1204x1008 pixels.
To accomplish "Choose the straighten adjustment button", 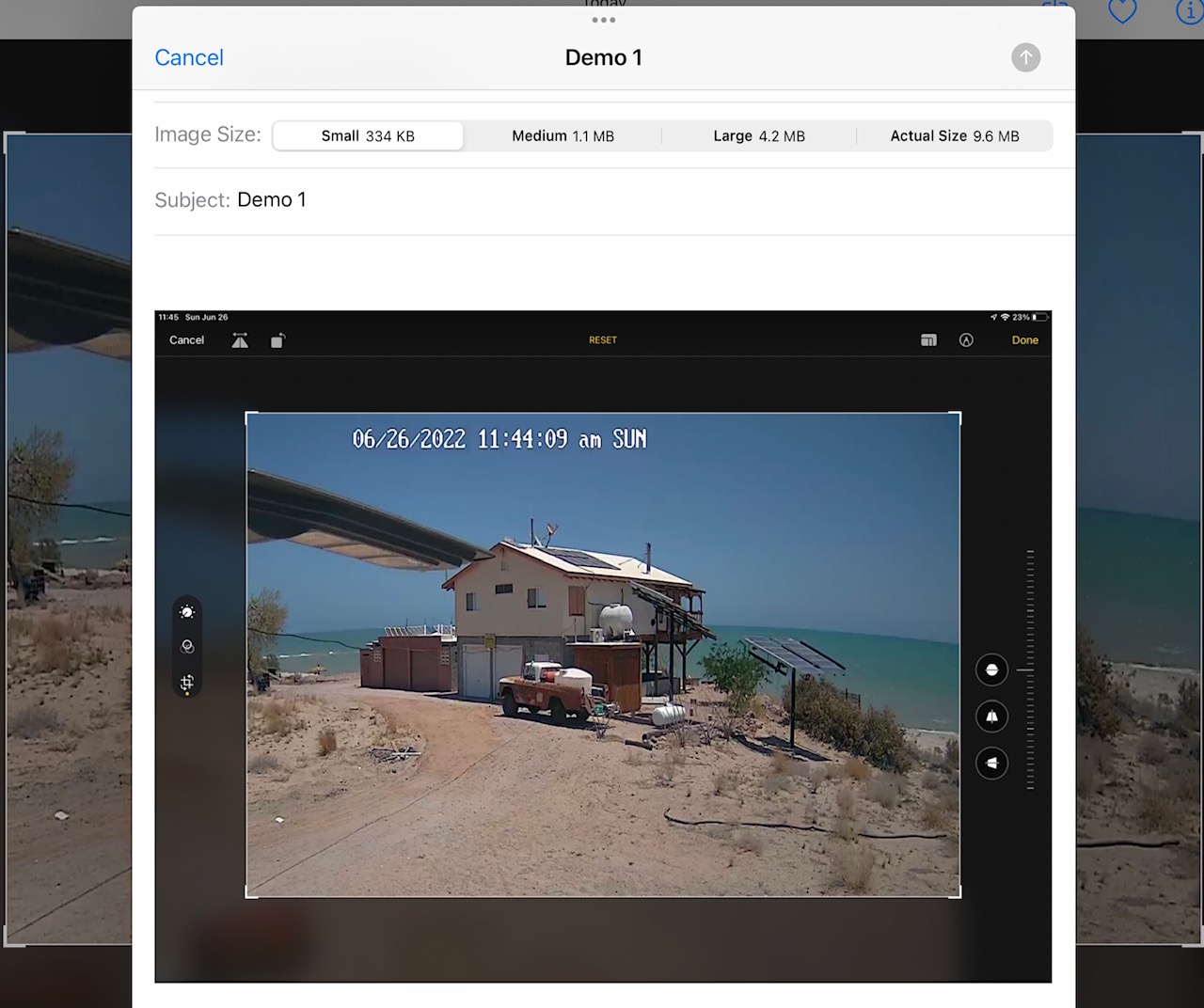I will click(x=991, y=669).
